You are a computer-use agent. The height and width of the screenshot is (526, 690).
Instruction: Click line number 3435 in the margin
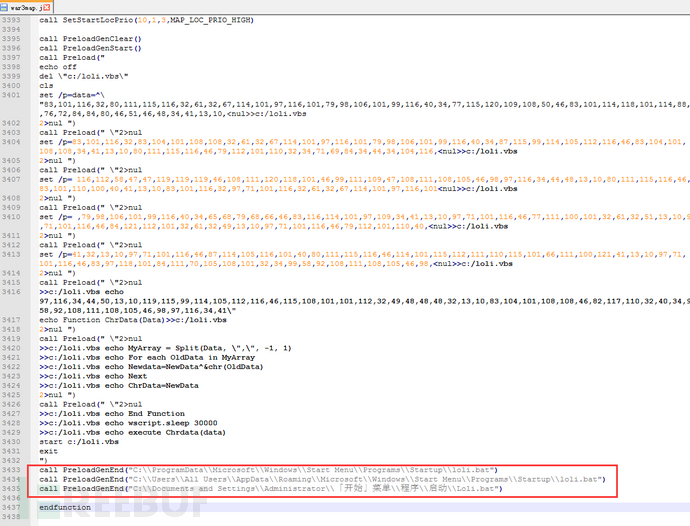coord(11,489)
